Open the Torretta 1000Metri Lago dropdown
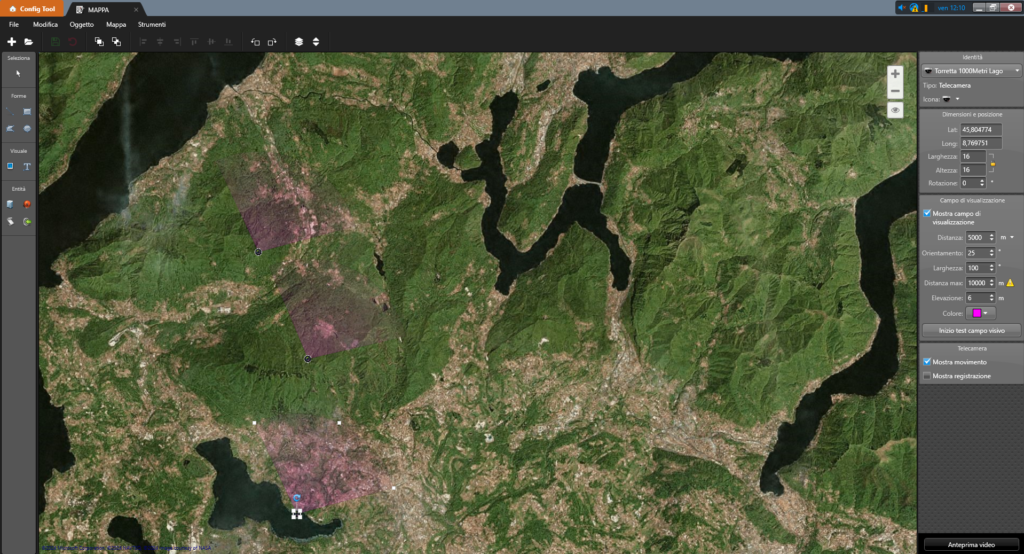1024x554 pixels. tap(971, 71)
